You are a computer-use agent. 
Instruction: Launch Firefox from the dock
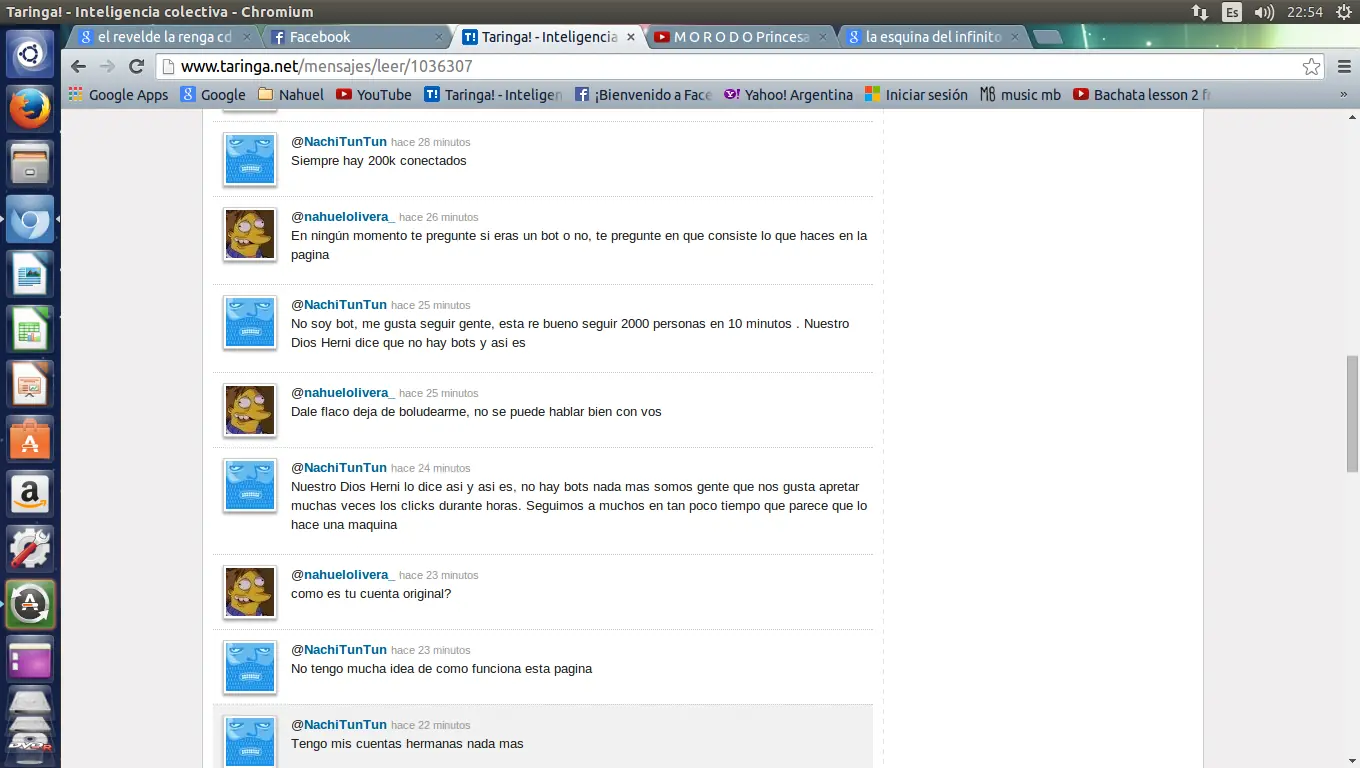tap(30, 108)
